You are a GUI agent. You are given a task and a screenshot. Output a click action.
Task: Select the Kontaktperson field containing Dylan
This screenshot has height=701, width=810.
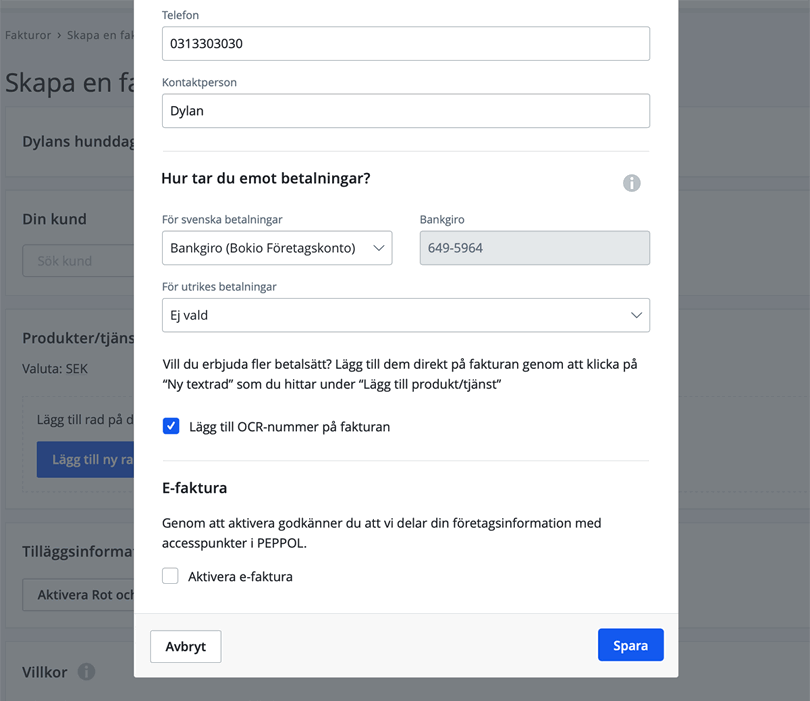click(405, 110)
